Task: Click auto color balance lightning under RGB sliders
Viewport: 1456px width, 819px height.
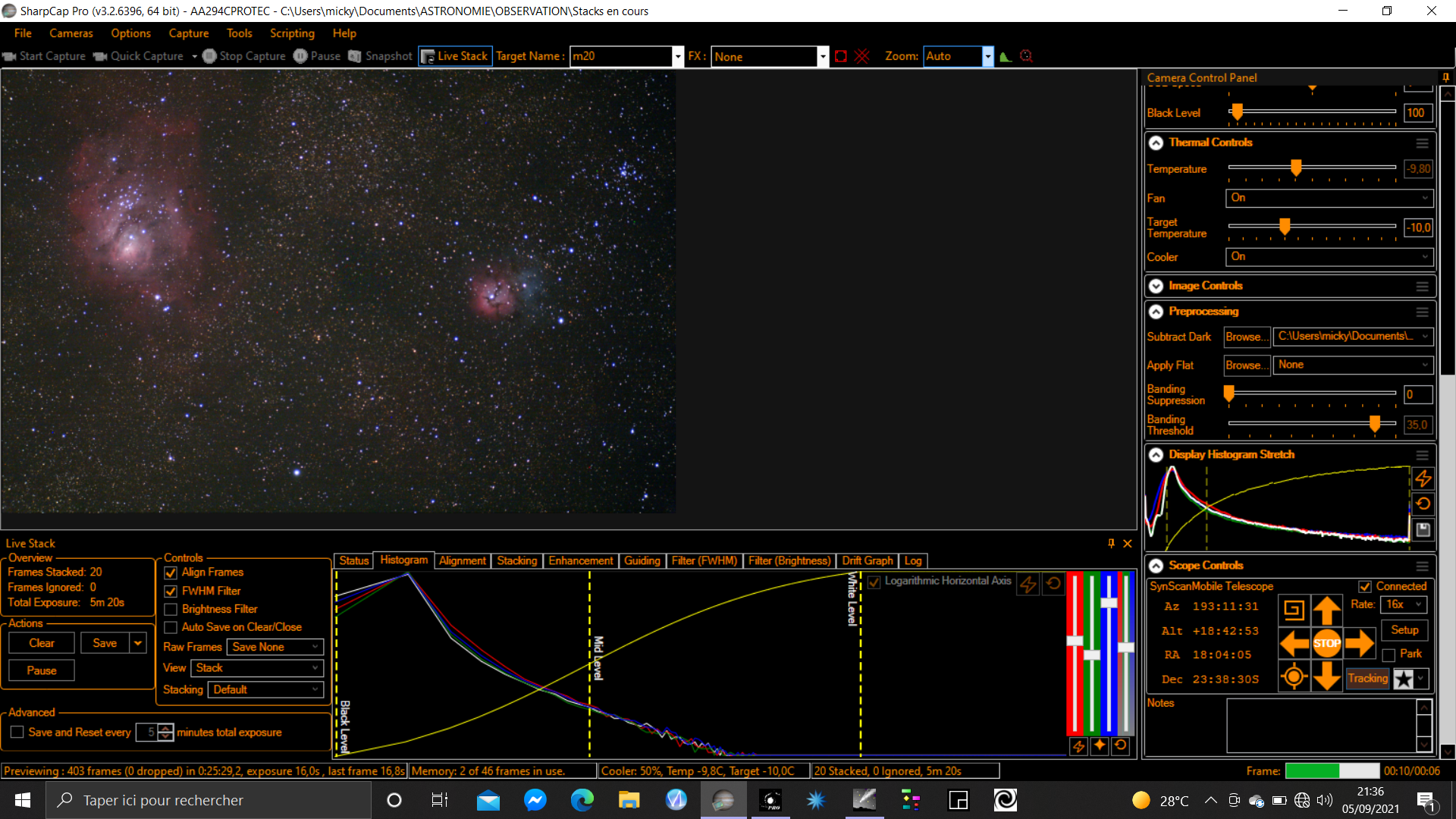Action: (x=1078, y=746)
